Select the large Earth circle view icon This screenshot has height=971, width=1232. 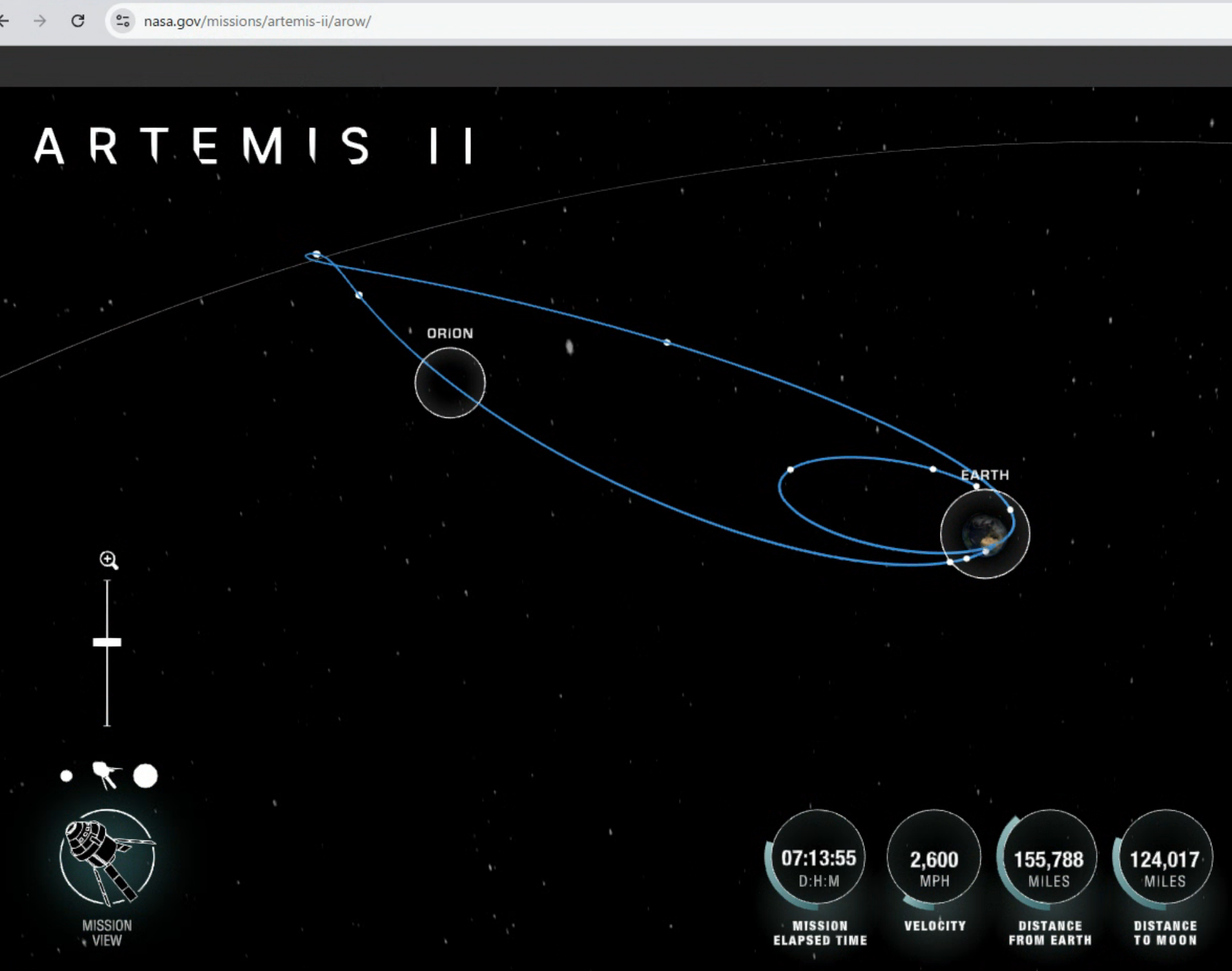tap(145, 776)
